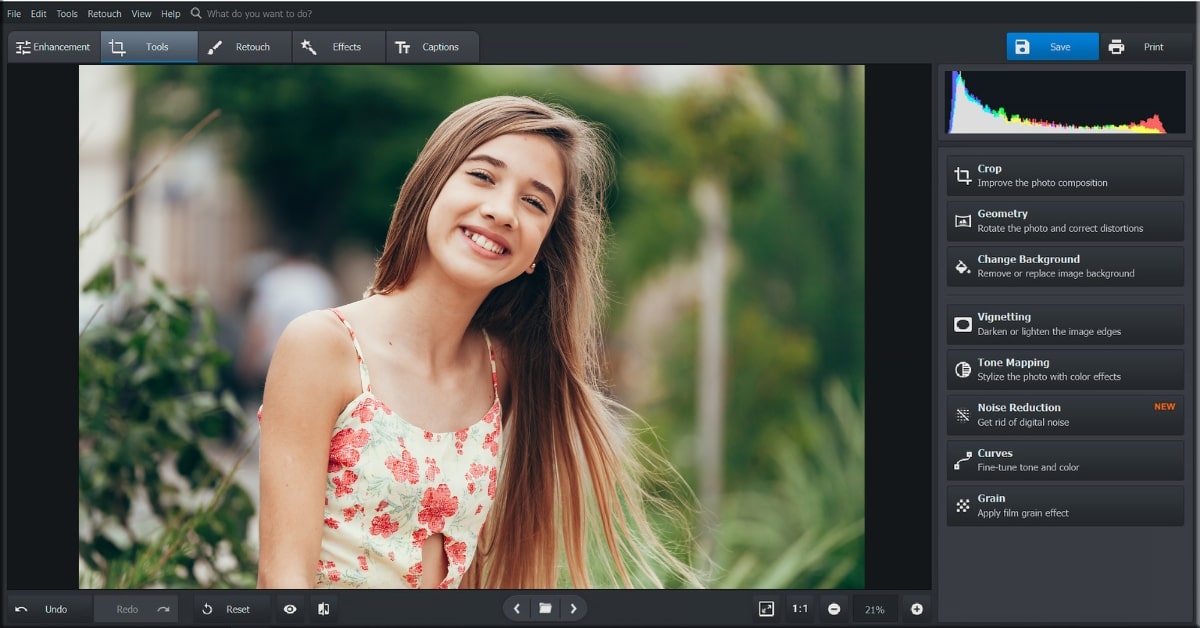The width and height of the screenshot is (1200, 628).
Task: Toggle before/after split comparison view
Action: pos(323,609)
